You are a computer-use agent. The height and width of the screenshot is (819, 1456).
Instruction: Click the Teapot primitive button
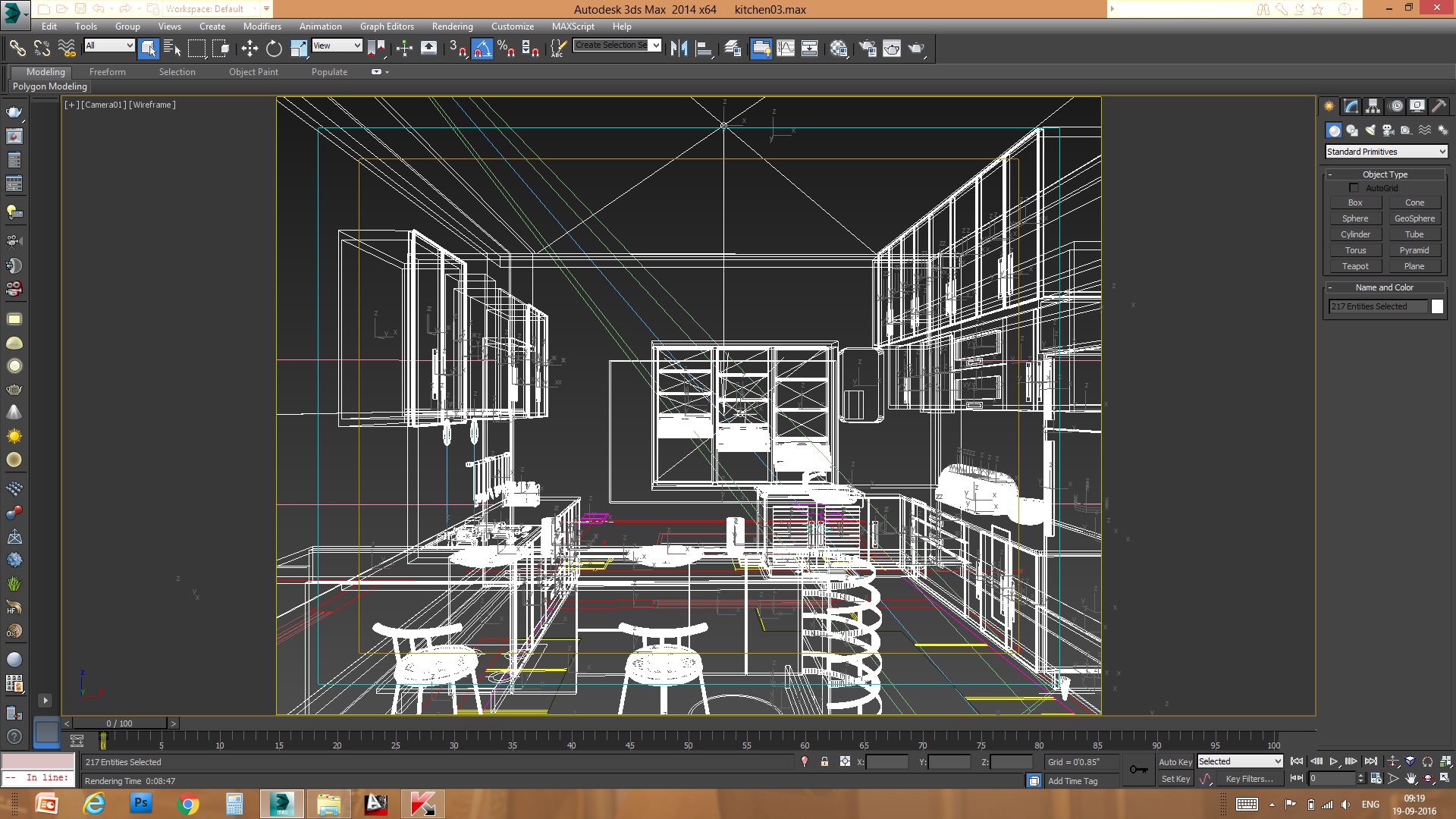[1355, 266]
